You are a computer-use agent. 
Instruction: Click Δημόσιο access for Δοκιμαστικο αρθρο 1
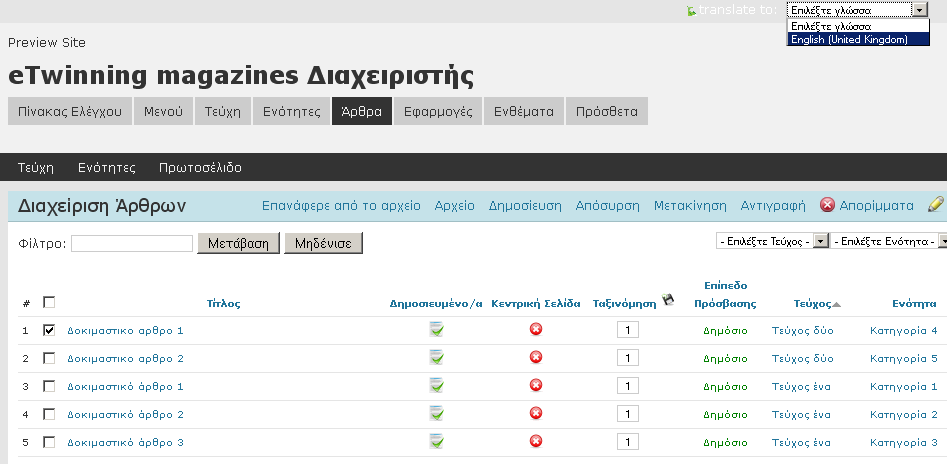point(725,330)
